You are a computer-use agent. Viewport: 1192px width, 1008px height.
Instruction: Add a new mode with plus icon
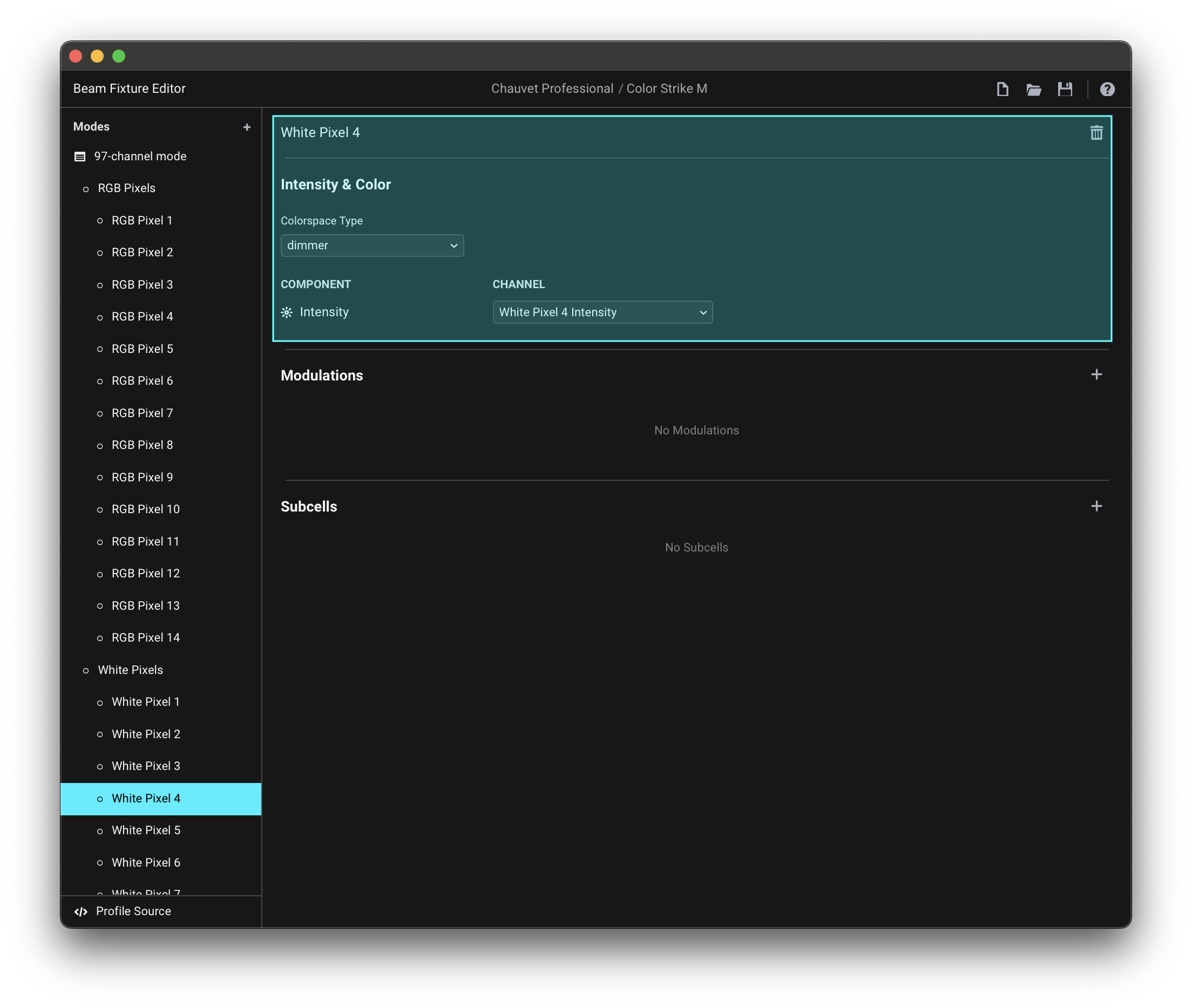click(247, 127)
